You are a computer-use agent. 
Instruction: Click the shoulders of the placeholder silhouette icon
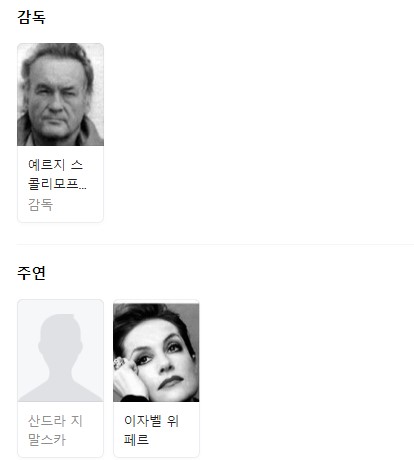[x=60, y=388]
